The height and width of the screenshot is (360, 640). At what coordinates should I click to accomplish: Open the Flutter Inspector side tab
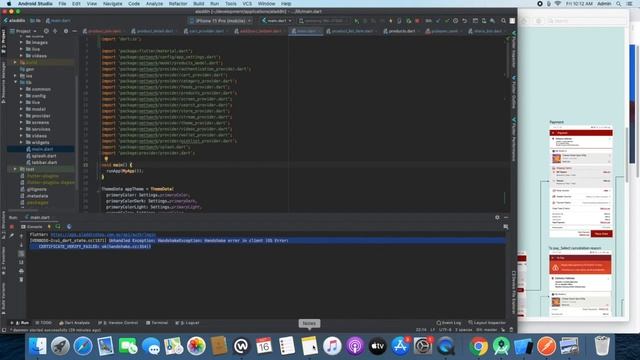(x=513, y=50)
